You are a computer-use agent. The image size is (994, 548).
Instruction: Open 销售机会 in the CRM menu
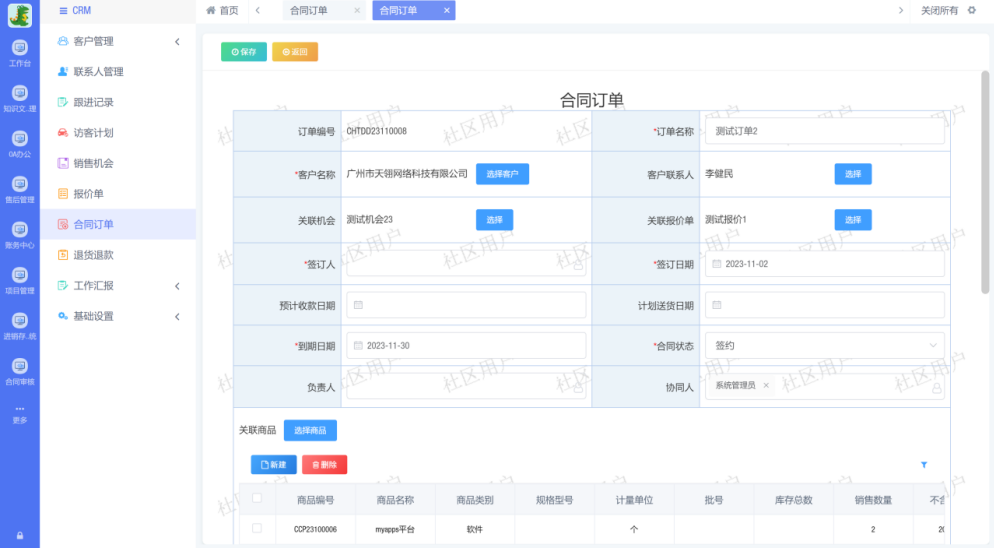coord(93,163)
